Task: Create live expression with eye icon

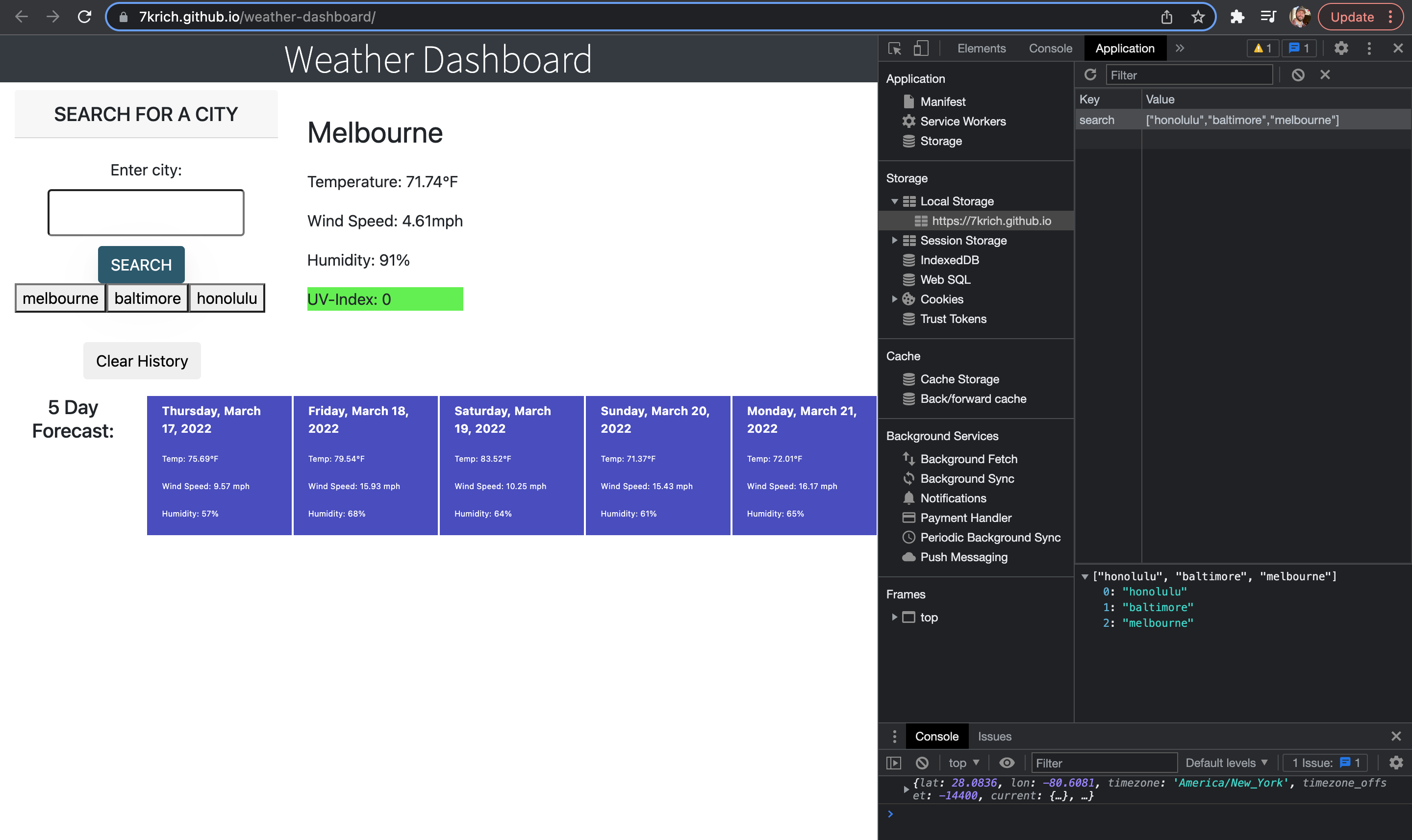Action: (x=1007, y=763)
